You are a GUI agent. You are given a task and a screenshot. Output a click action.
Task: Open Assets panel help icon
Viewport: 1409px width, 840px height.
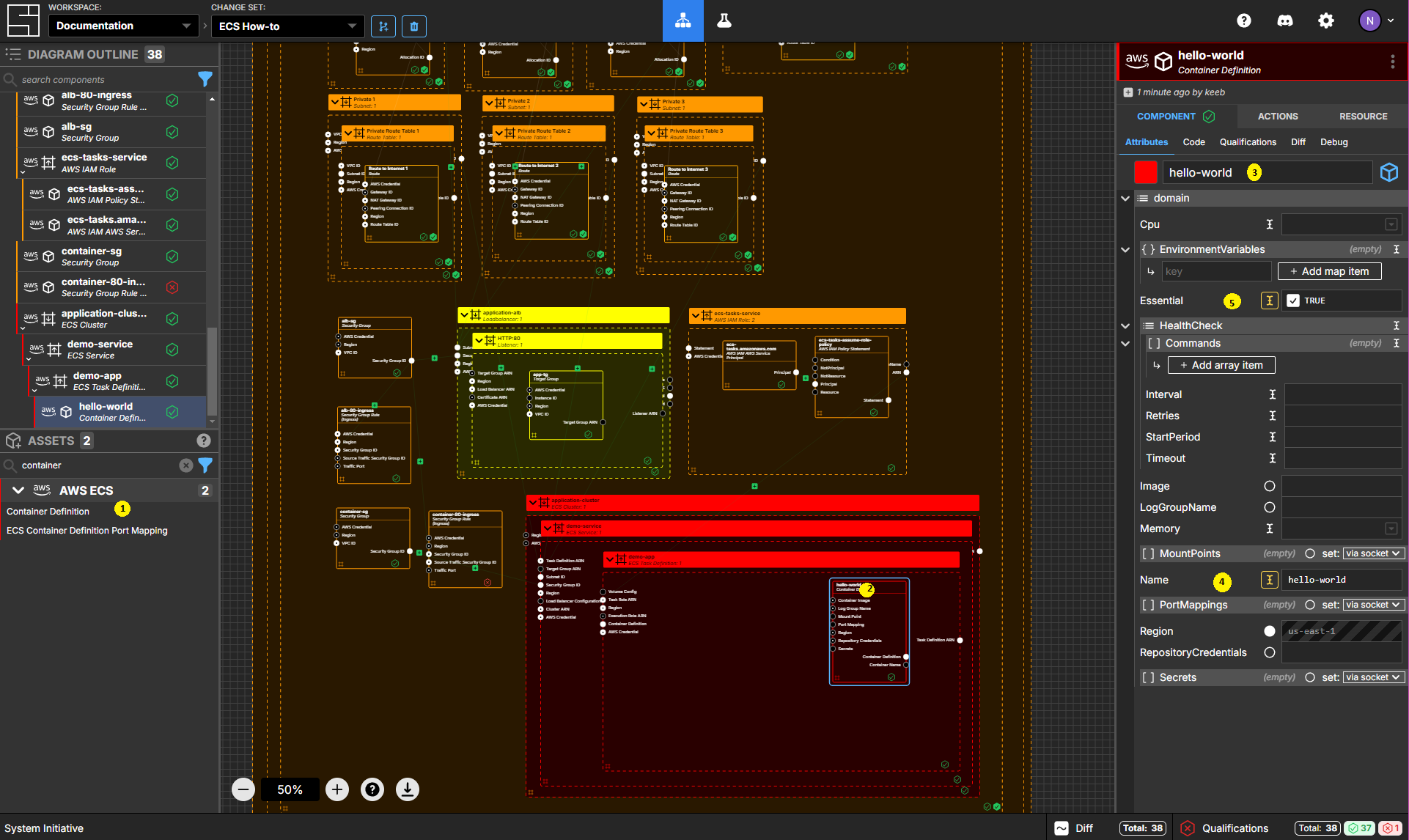click(x=204, y=441)
